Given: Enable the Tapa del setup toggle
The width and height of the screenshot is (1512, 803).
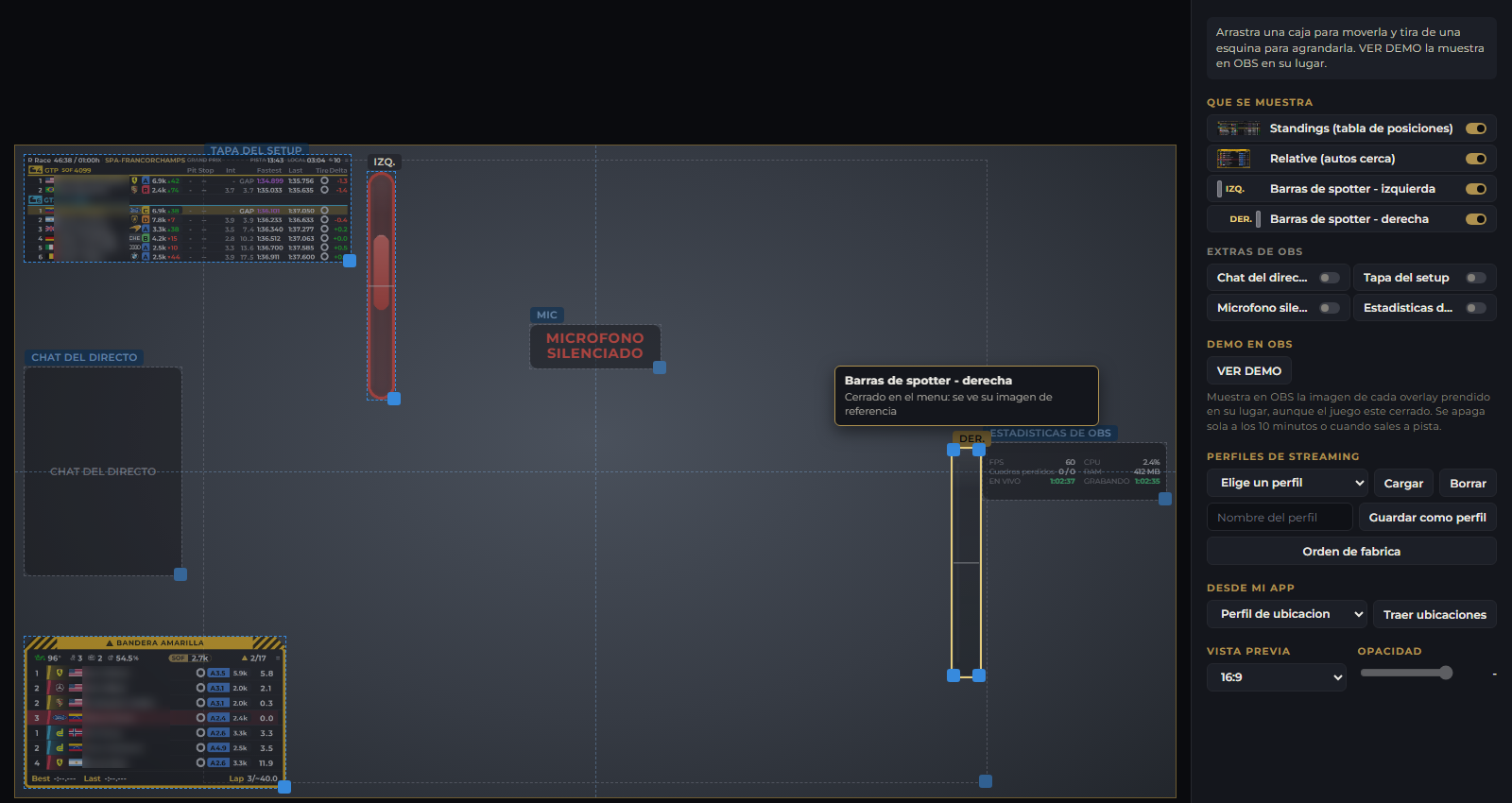Looking at the screenshot, I should click(1476, 278).
